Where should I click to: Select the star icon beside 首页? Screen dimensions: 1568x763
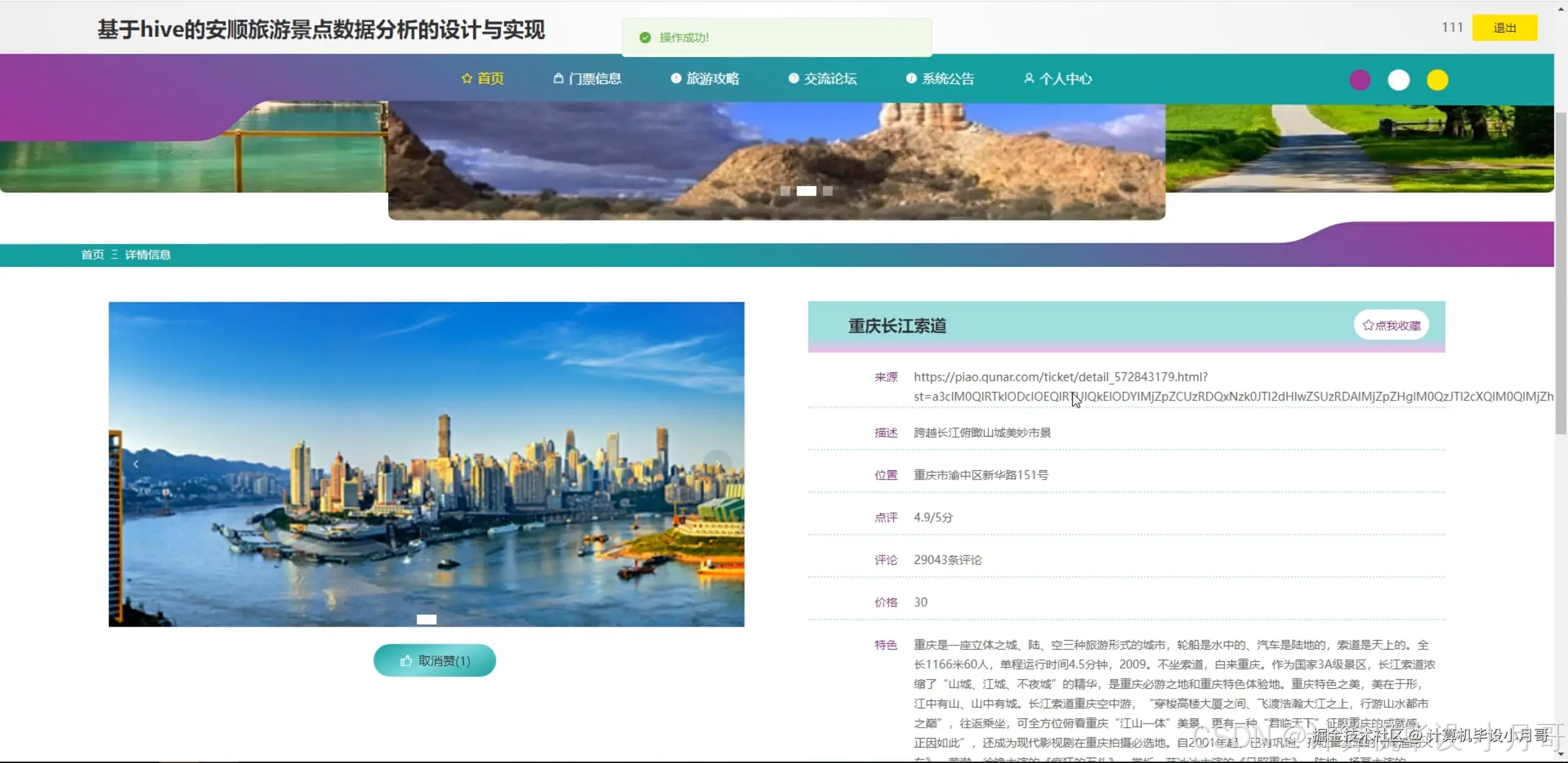466,78
